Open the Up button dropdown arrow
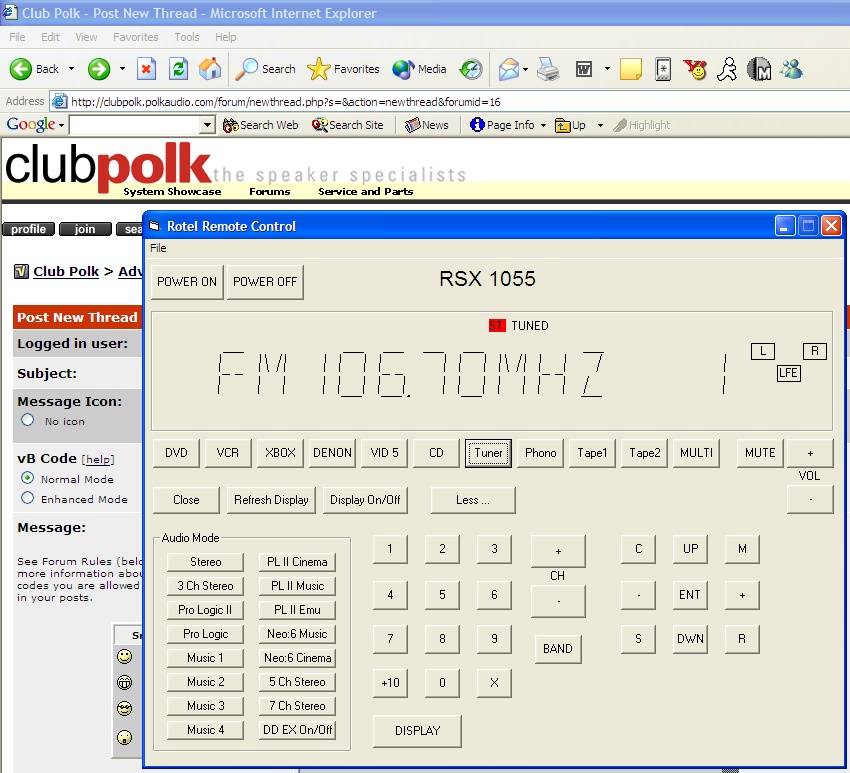 coord(600,125)
